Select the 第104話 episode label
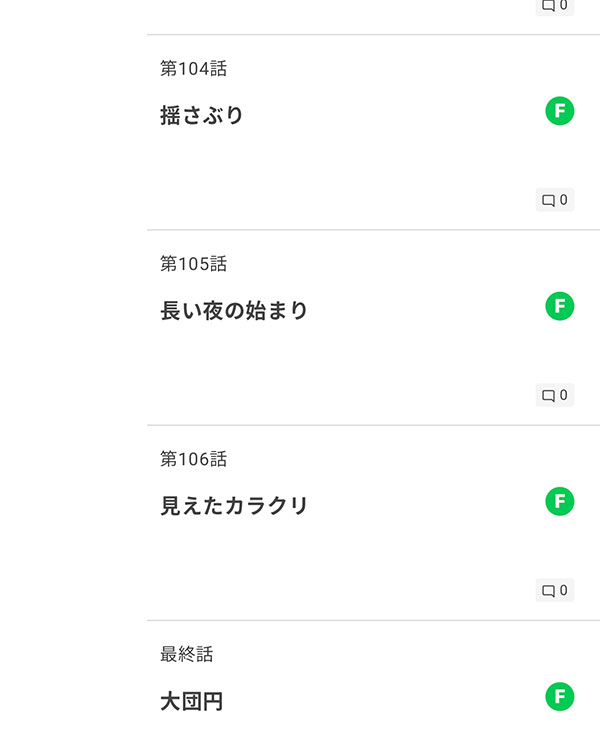 [x=194, y=69]
